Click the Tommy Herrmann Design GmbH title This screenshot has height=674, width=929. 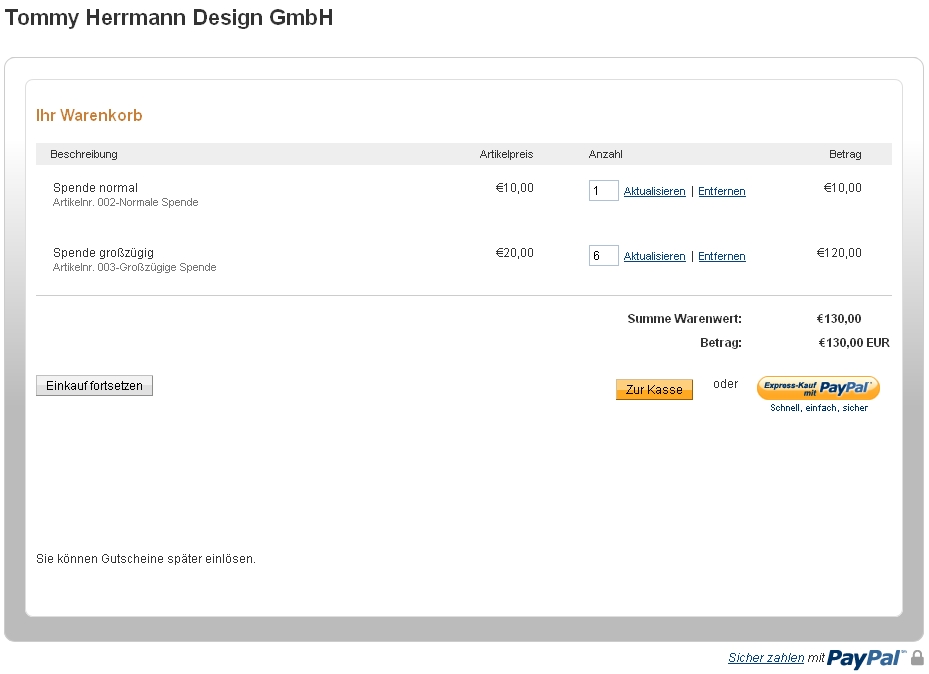pyautogui.click(x=169, y=18)
